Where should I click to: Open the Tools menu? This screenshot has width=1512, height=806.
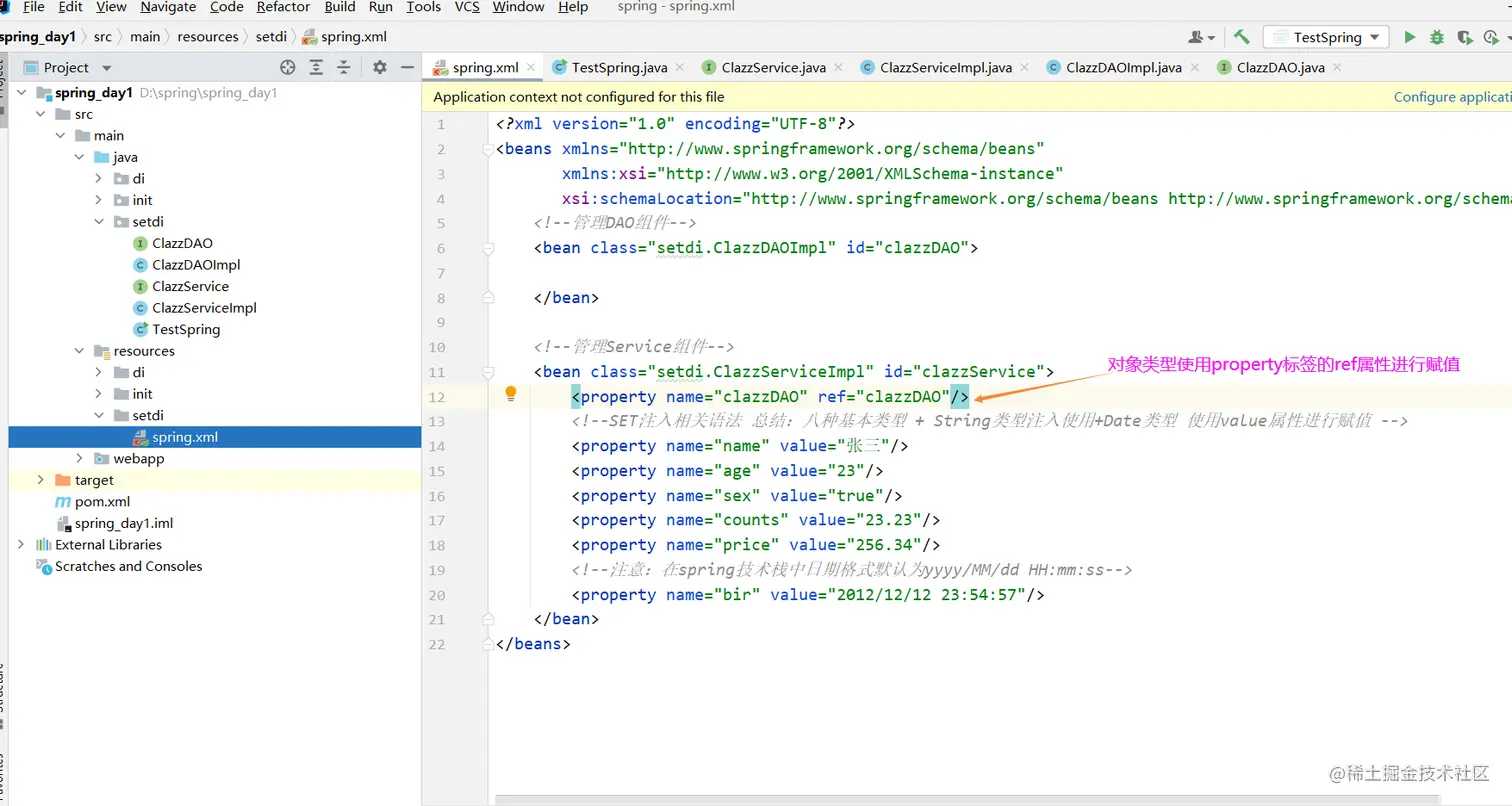click(x=423, y=7)
